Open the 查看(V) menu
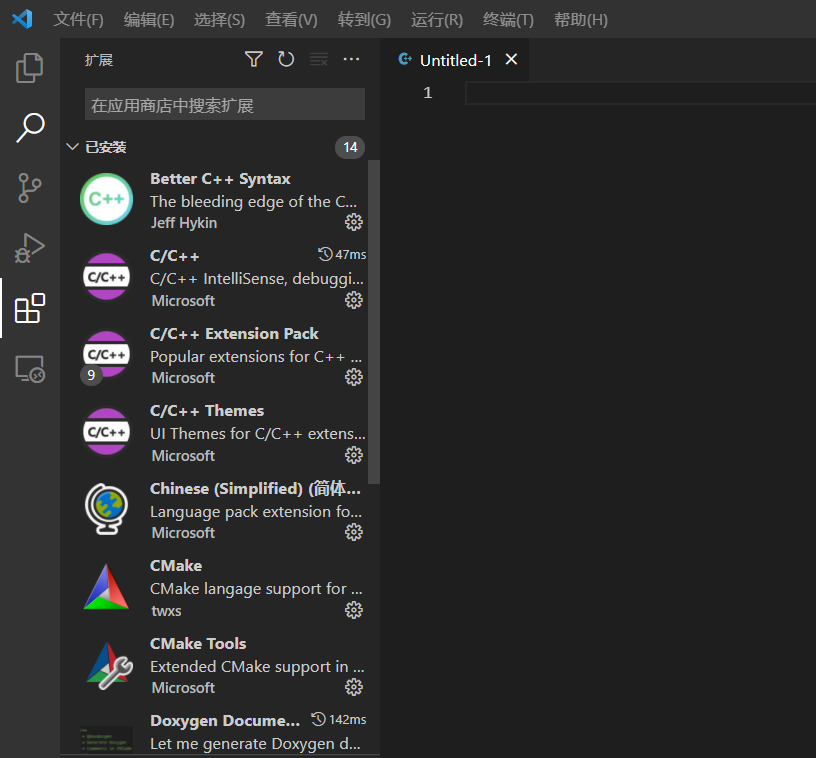816x758 pixels. (291, 20)
